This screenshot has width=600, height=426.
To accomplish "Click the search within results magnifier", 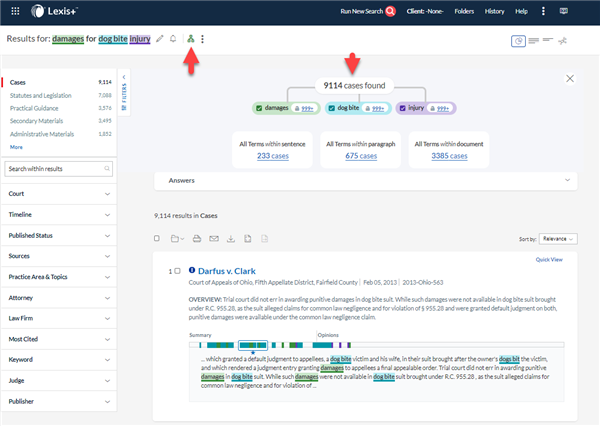I will (x=107, y=168).
